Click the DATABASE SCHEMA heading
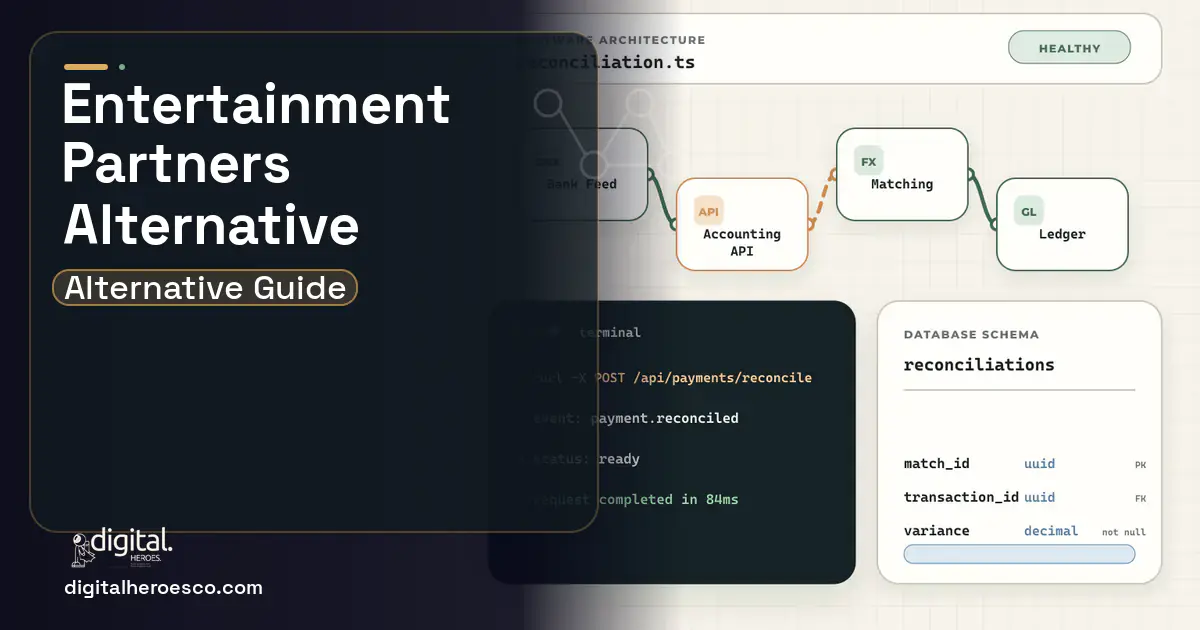 971,335
